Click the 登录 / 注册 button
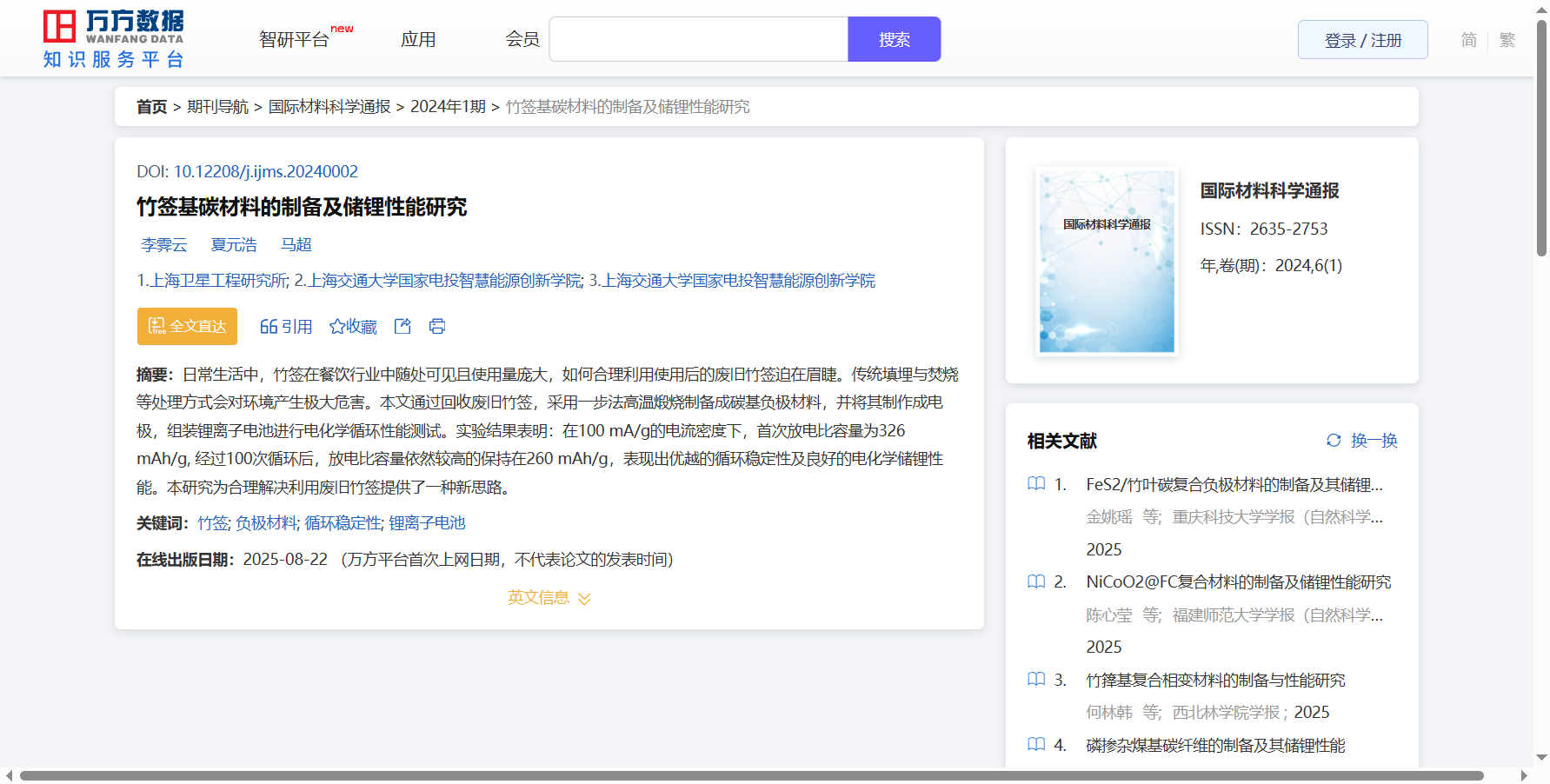Screen dimensions: 1550x784 tap(1362, 40)
